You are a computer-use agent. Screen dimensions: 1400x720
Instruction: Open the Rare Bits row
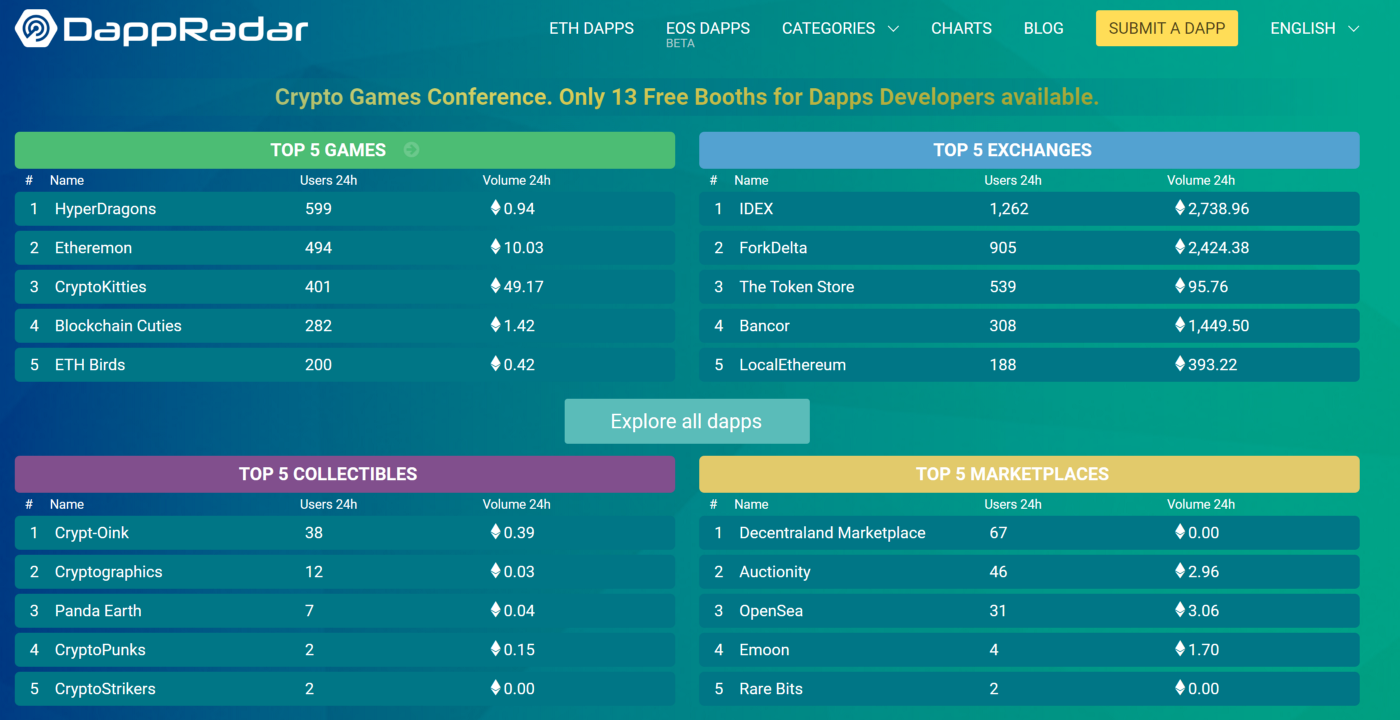[x=1029, y=689]
